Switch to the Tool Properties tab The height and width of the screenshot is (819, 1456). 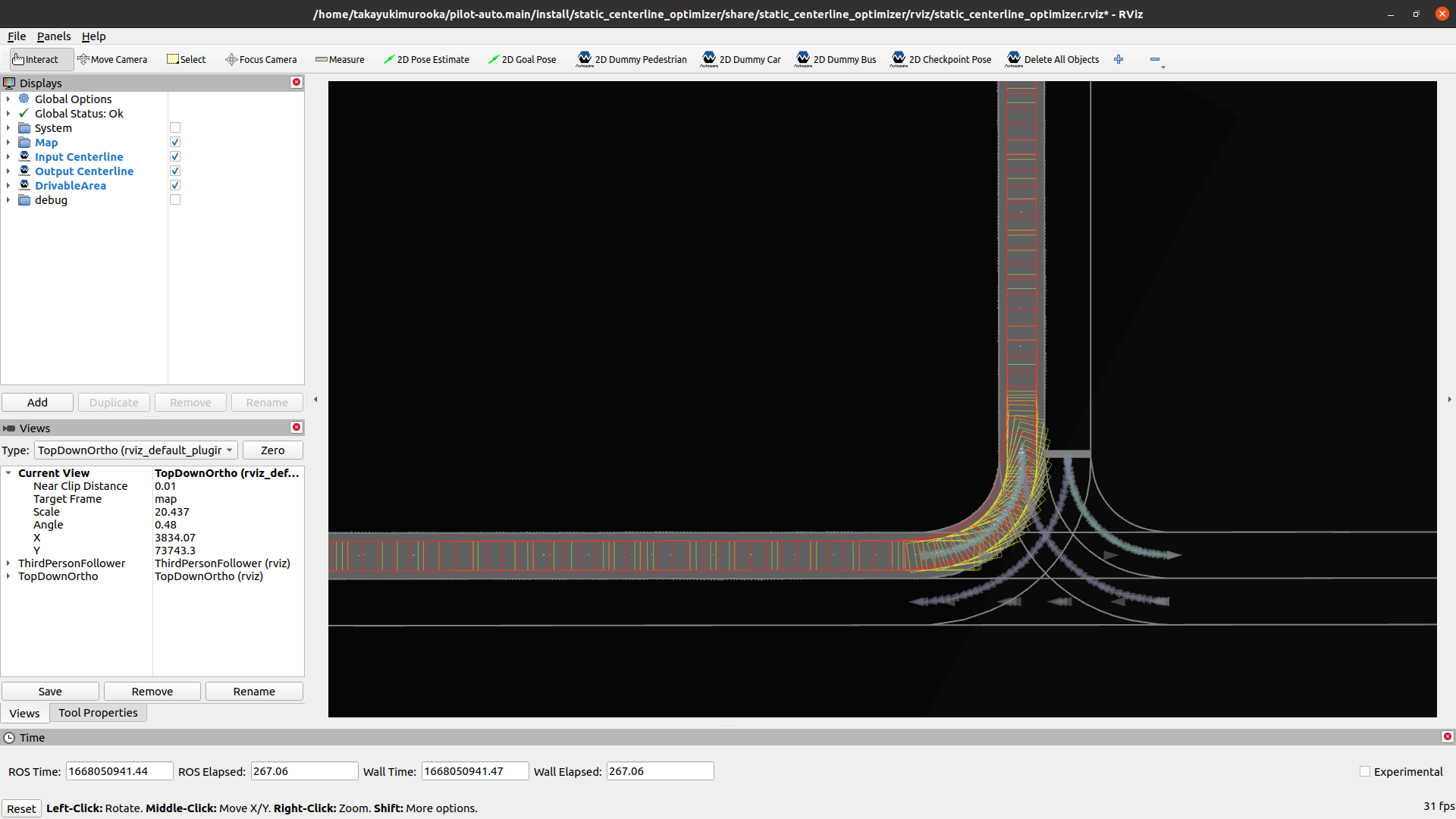pyautogui.click(x=98, y=713)
